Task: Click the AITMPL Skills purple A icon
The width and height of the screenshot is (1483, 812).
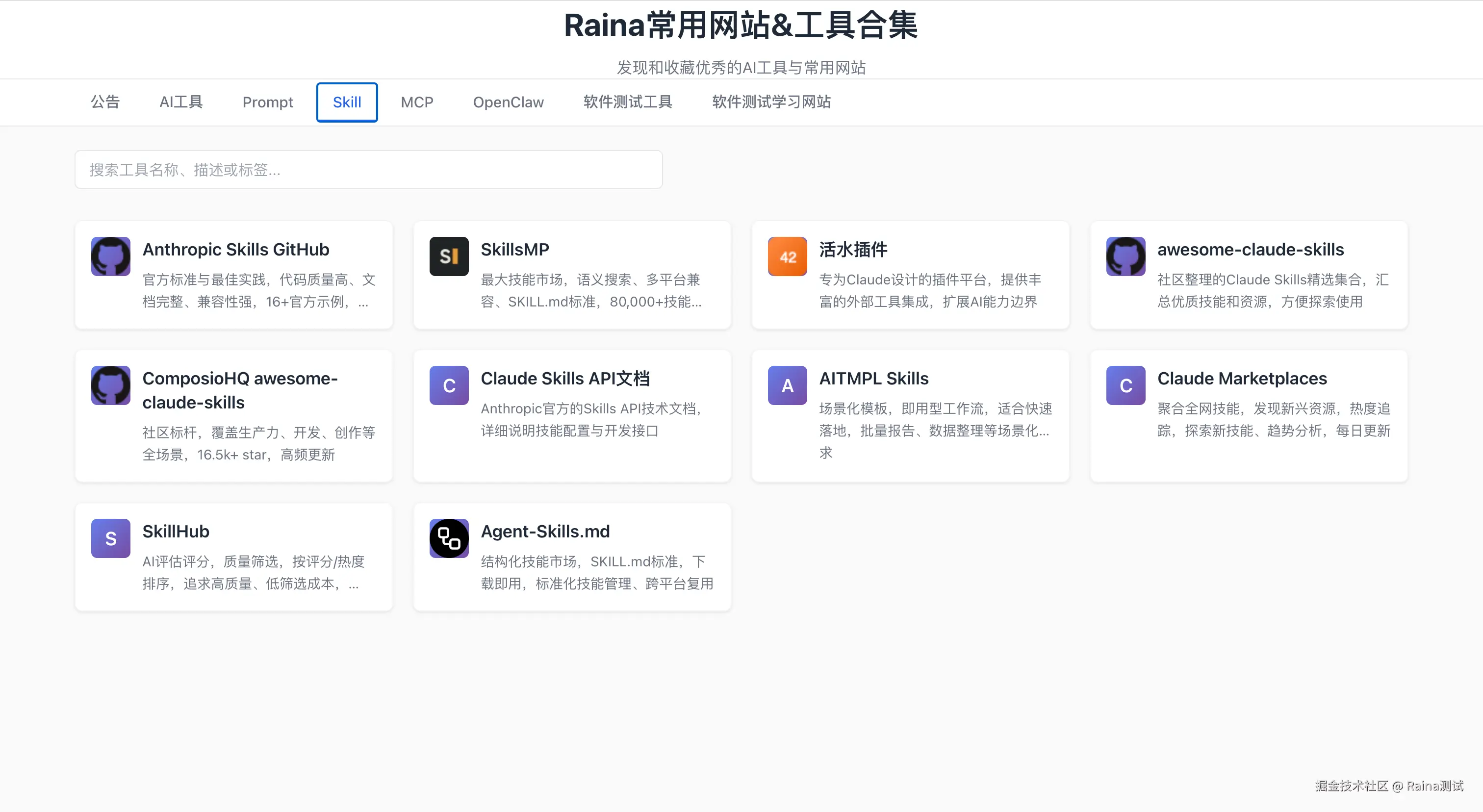Action: tap(787, 385)
